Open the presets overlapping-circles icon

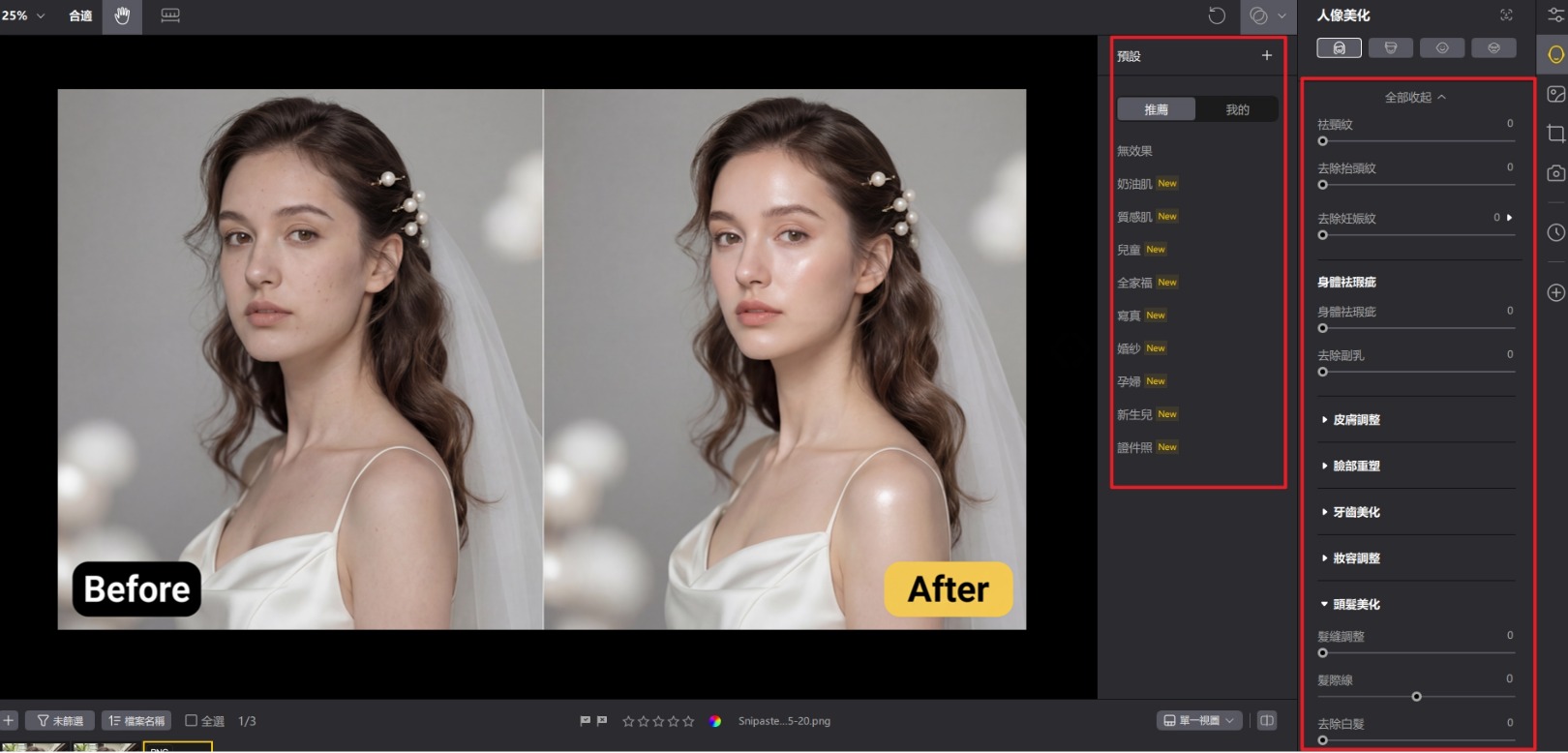pyautogui.click(x=1258, y=15)
